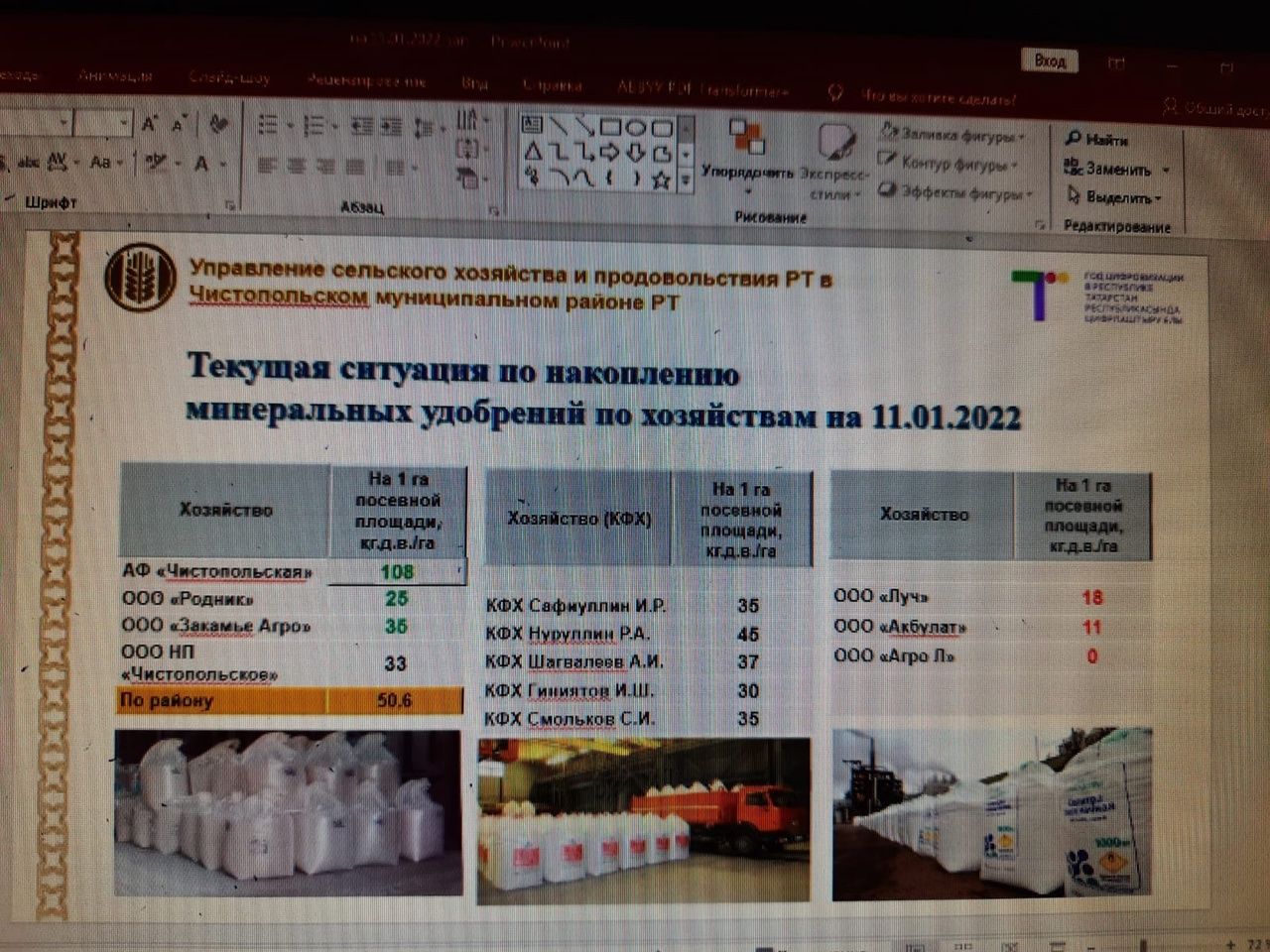Click the Find (Найти) magnifier button
1270x952 pixels.
1096,140
